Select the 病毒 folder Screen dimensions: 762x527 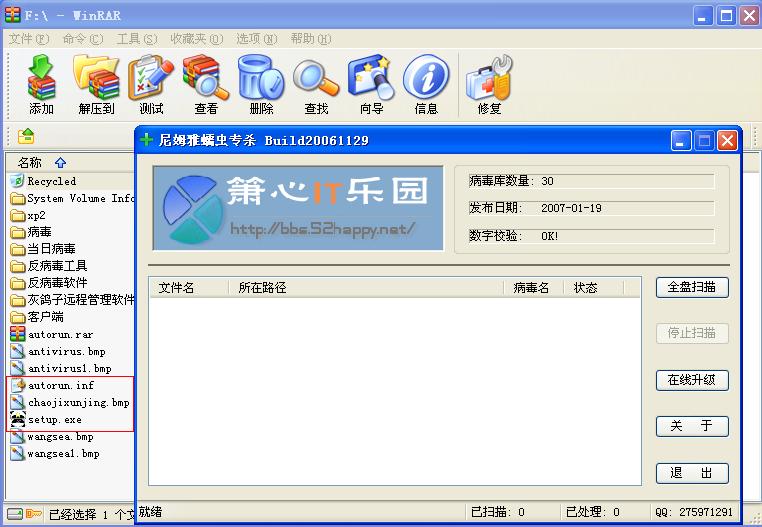[x=31, y=232]
